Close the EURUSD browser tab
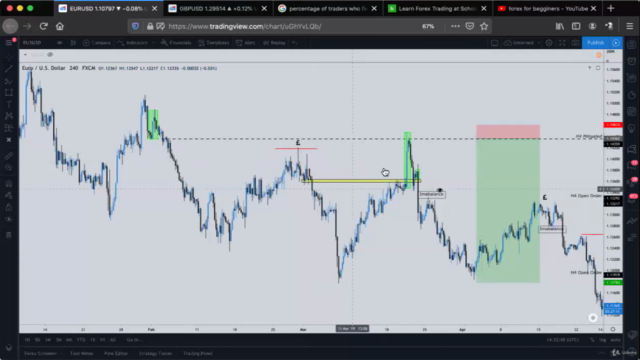Image resolution: width=640 pixels, height=360 pixels. (x=154, y=8)
